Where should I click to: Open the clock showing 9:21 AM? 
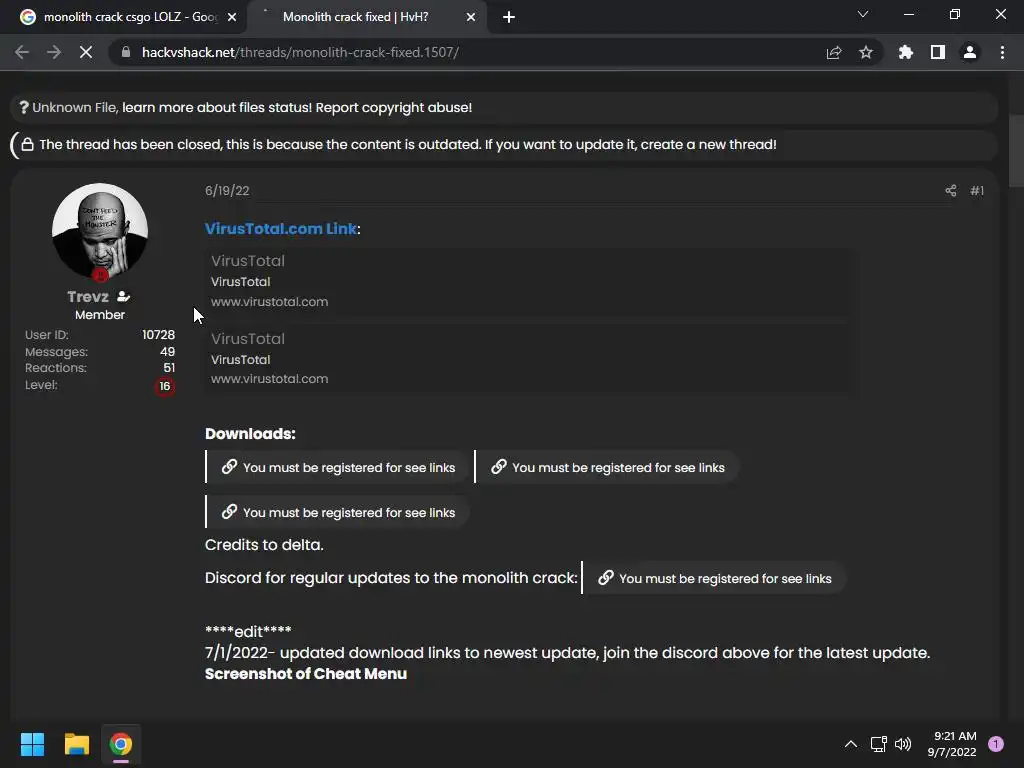[x=952, y=744]
